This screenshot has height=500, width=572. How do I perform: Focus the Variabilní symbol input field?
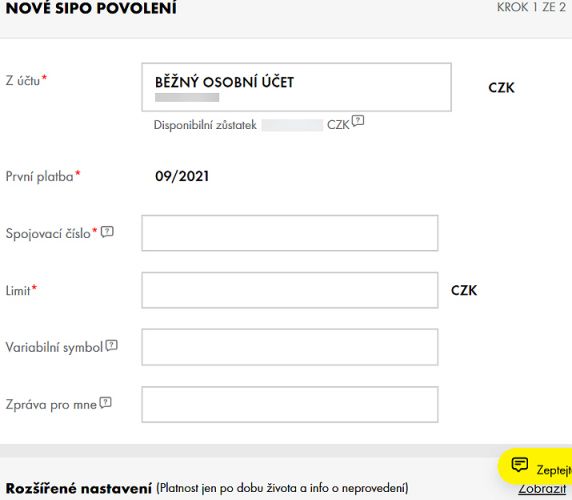coord(290,347)
